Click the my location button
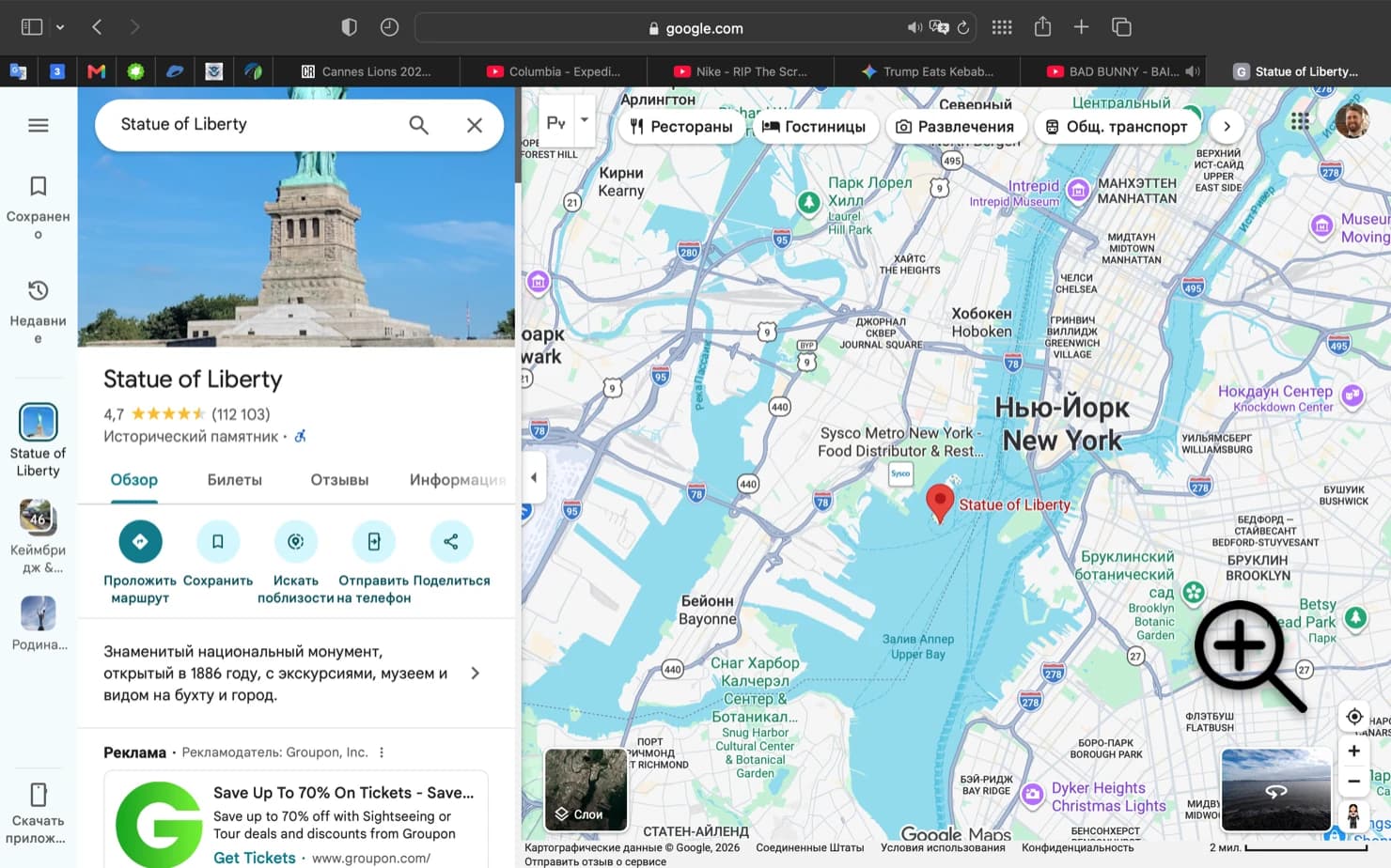Image resolution: width=1391 pixels, height=868 pixels. pyautogui.click(x=1354, y=716)
